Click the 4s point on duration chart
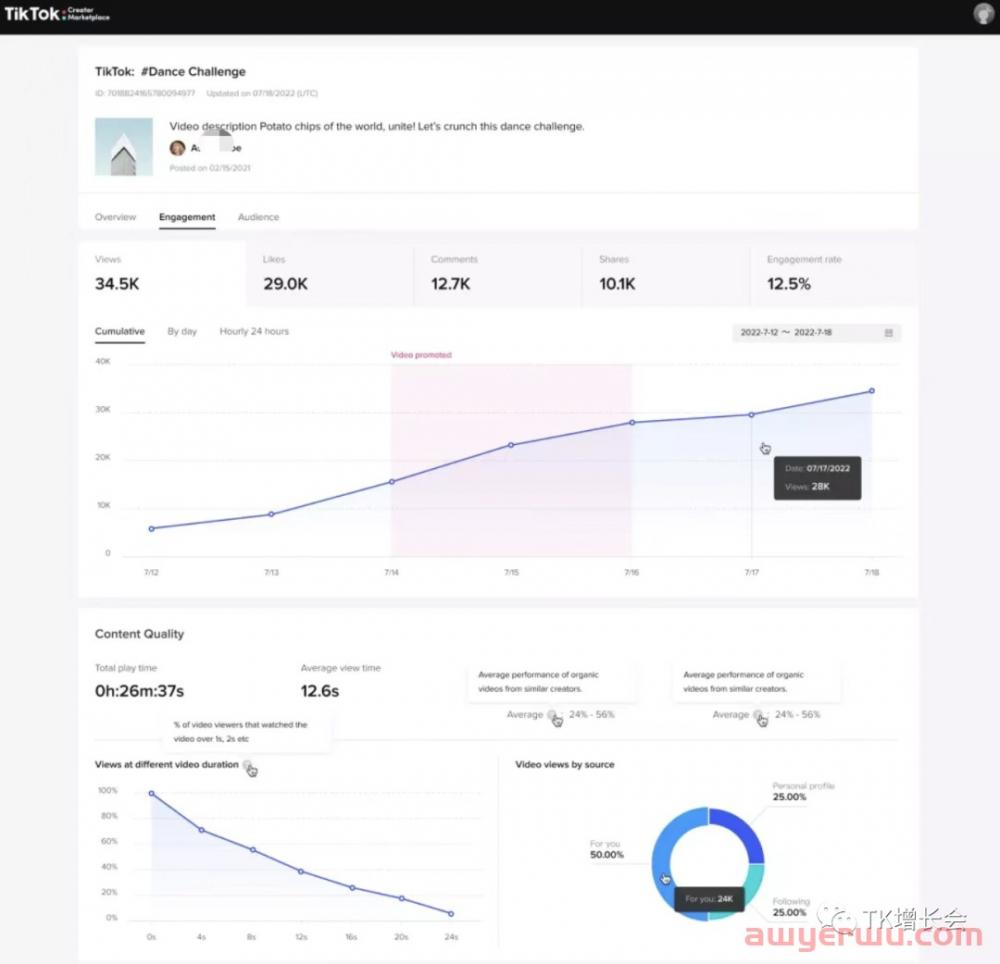Viewport: 1000px width, 964px height. (x=202, y=830)
